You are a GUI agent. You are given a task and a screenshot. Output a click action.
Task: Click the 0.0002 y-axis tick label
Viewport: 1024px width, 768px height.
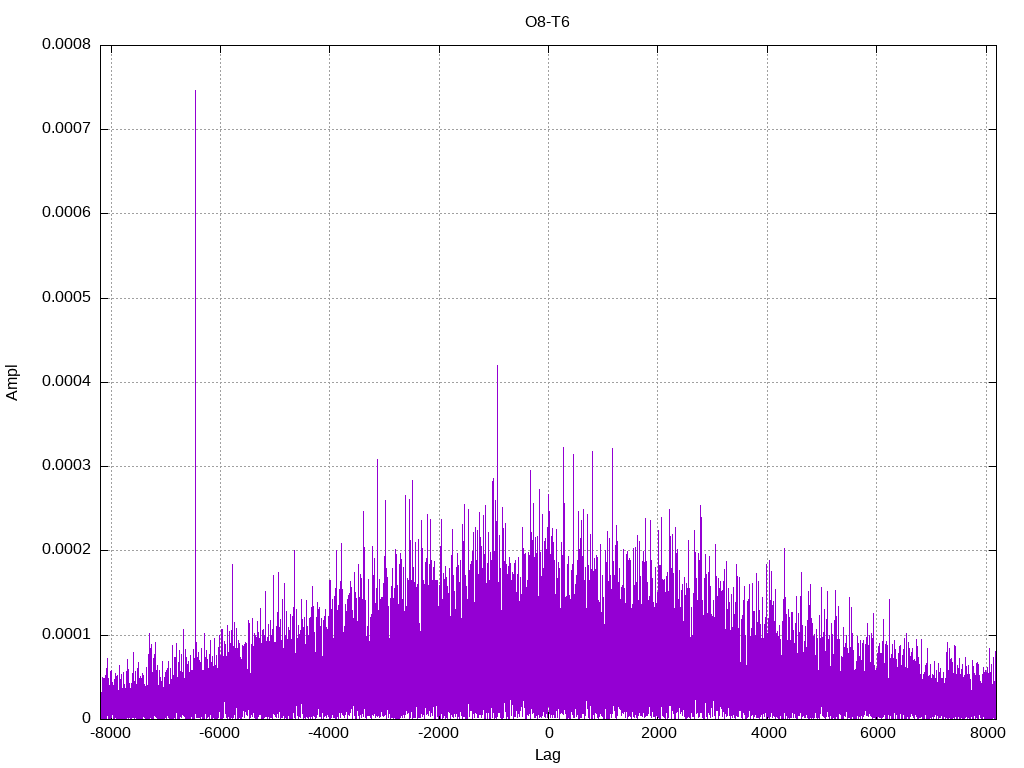click(x=66, y=550)
